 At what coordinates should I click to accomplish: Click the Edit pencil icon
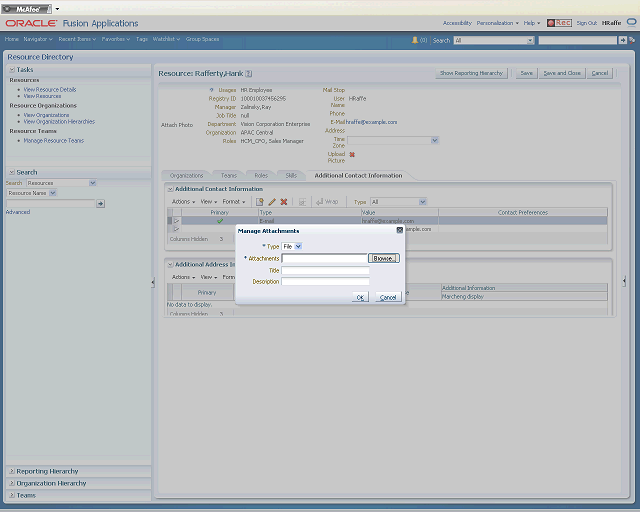pyautogui.click(x=272, y=202)
